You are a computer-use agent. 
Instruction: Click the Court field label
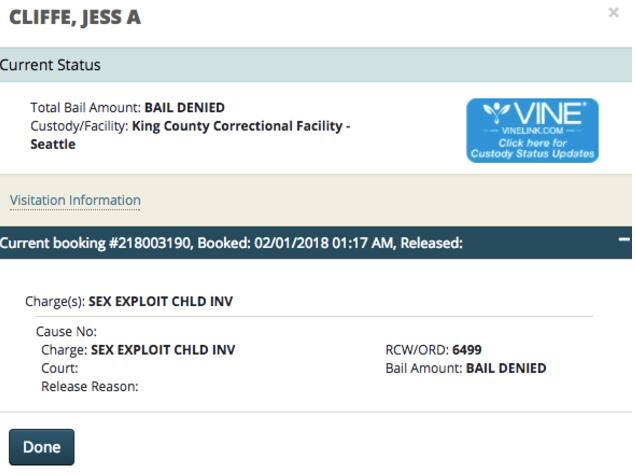point(60,368)
